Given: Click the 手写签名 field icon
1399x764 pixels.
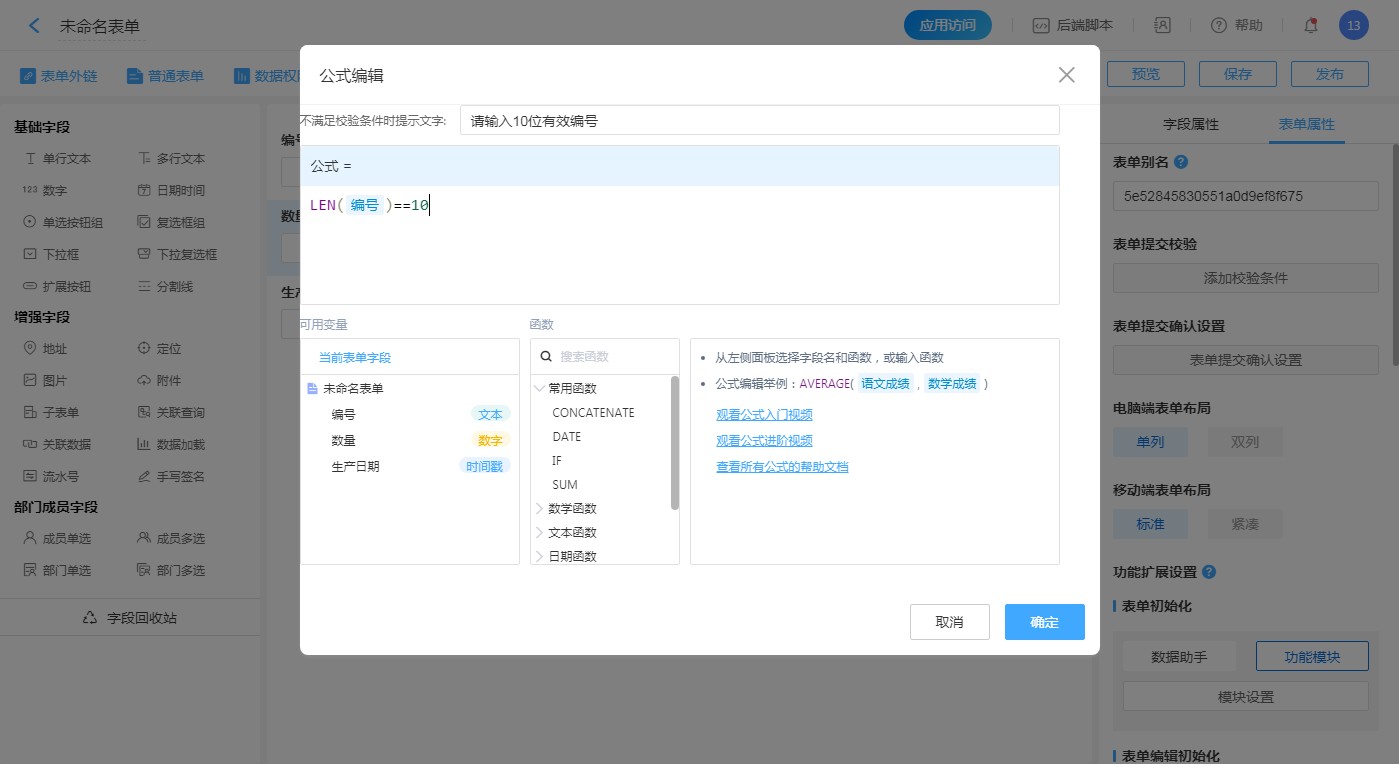Looking at the screenshot, I should click(x=144, y=477).
